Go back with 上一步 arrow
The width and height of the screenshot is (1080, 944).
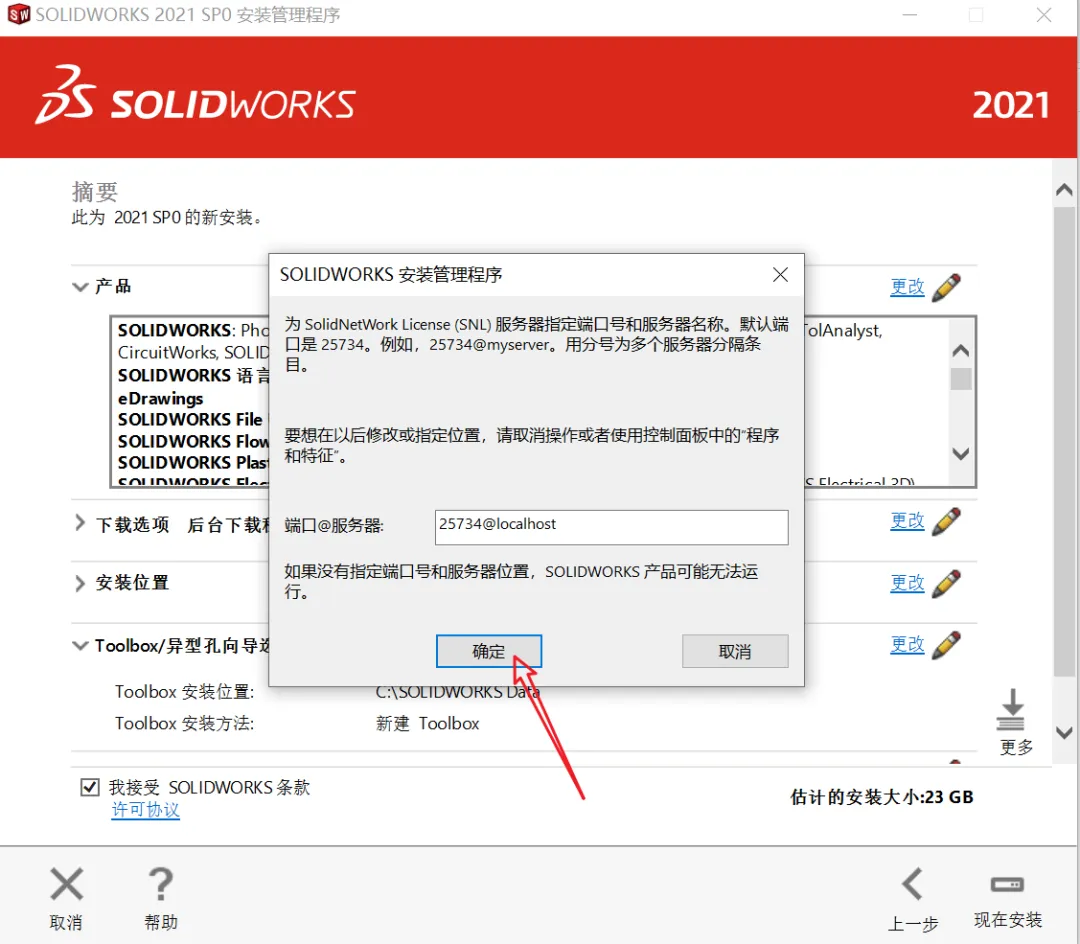coord(913,884)
